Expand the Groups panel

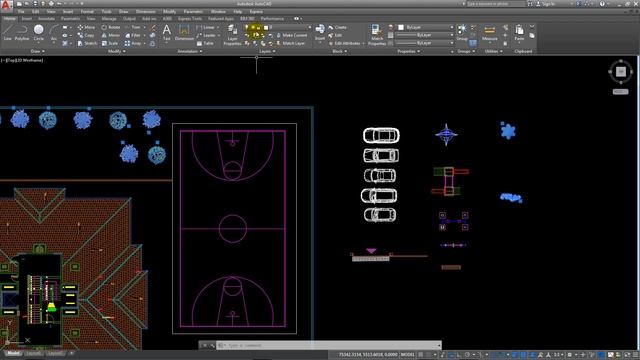(466, 51)
